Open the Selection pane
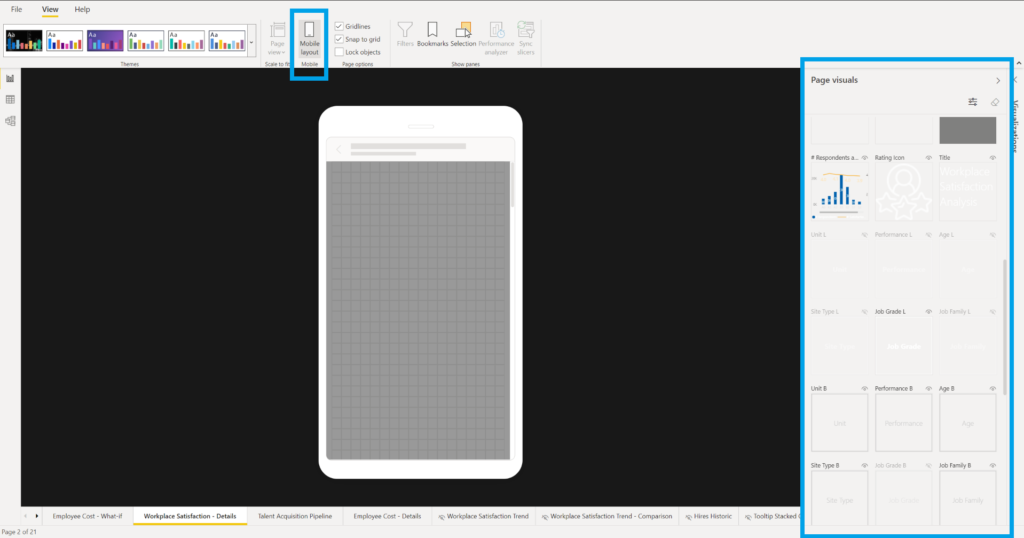Viewport: 1024px width, 538px height. click(x=463, y=35)
